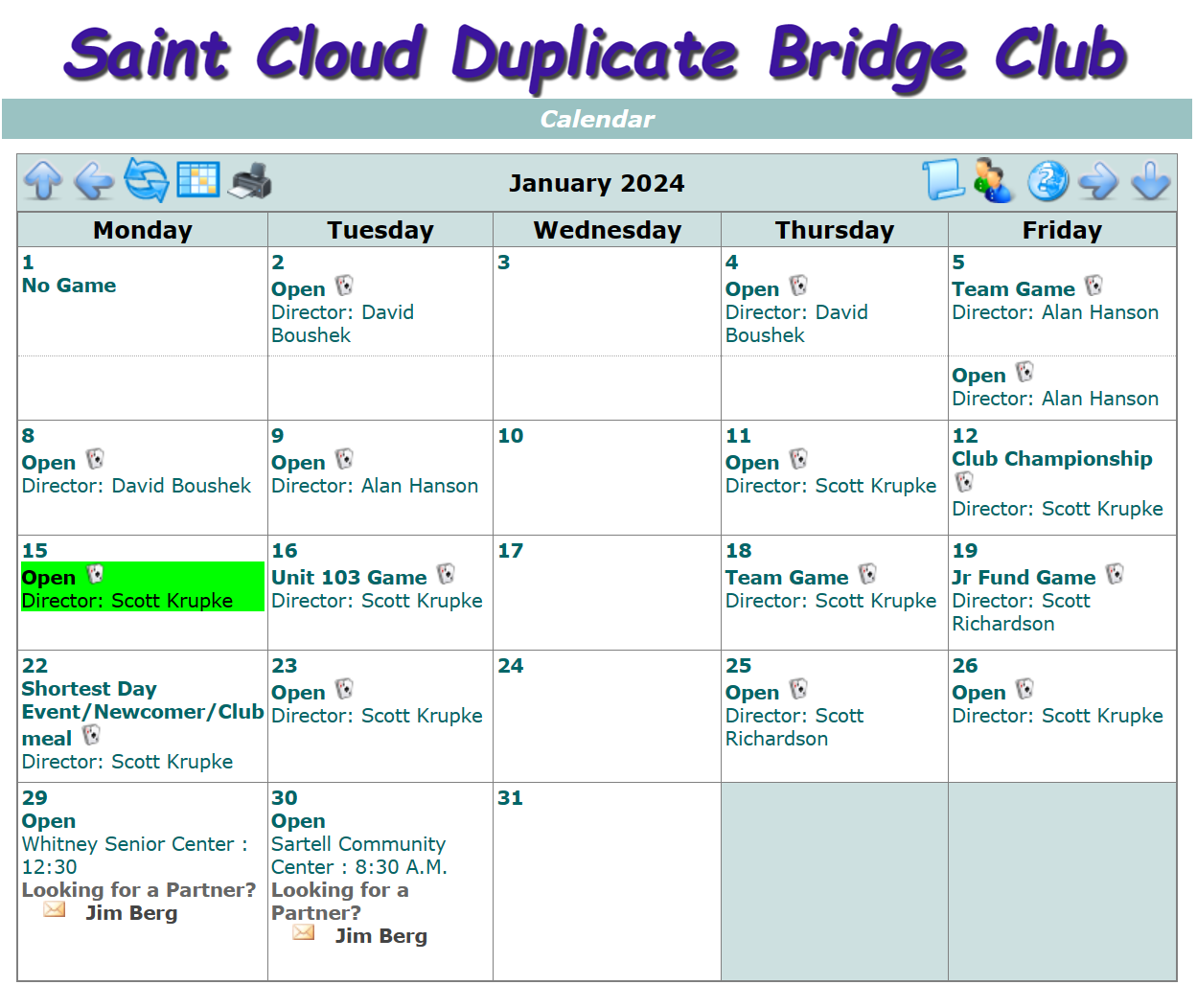
Task: Click 'Director: Scott Richardson' on January 19
Action: (1022, 612)
